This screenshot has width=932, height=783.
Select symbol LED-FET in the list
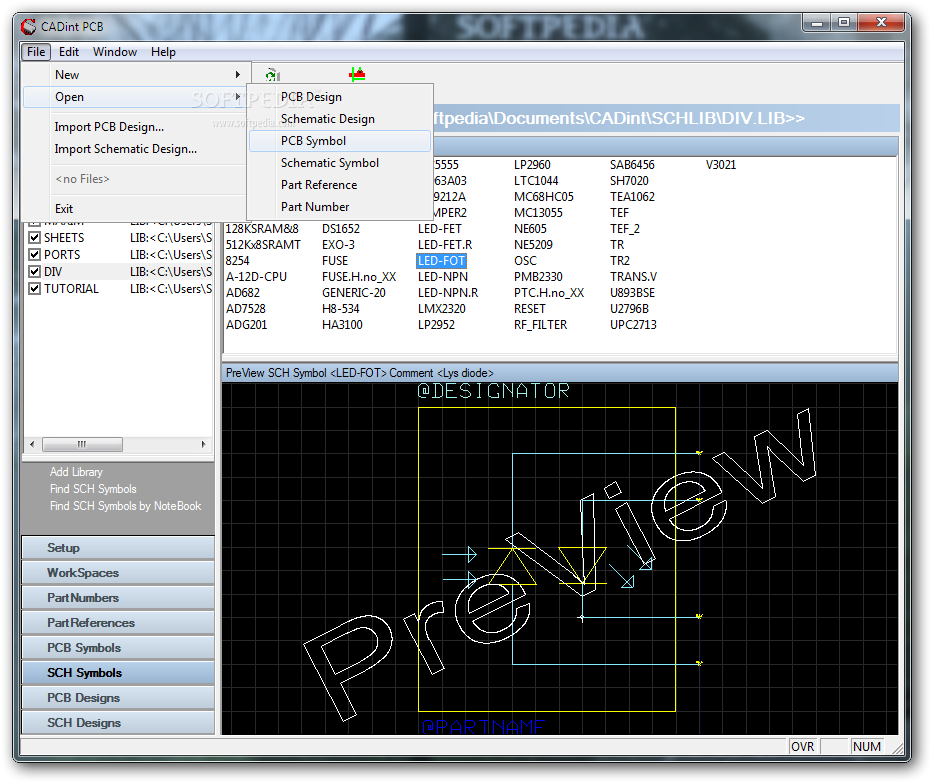(x=439, y=229)
